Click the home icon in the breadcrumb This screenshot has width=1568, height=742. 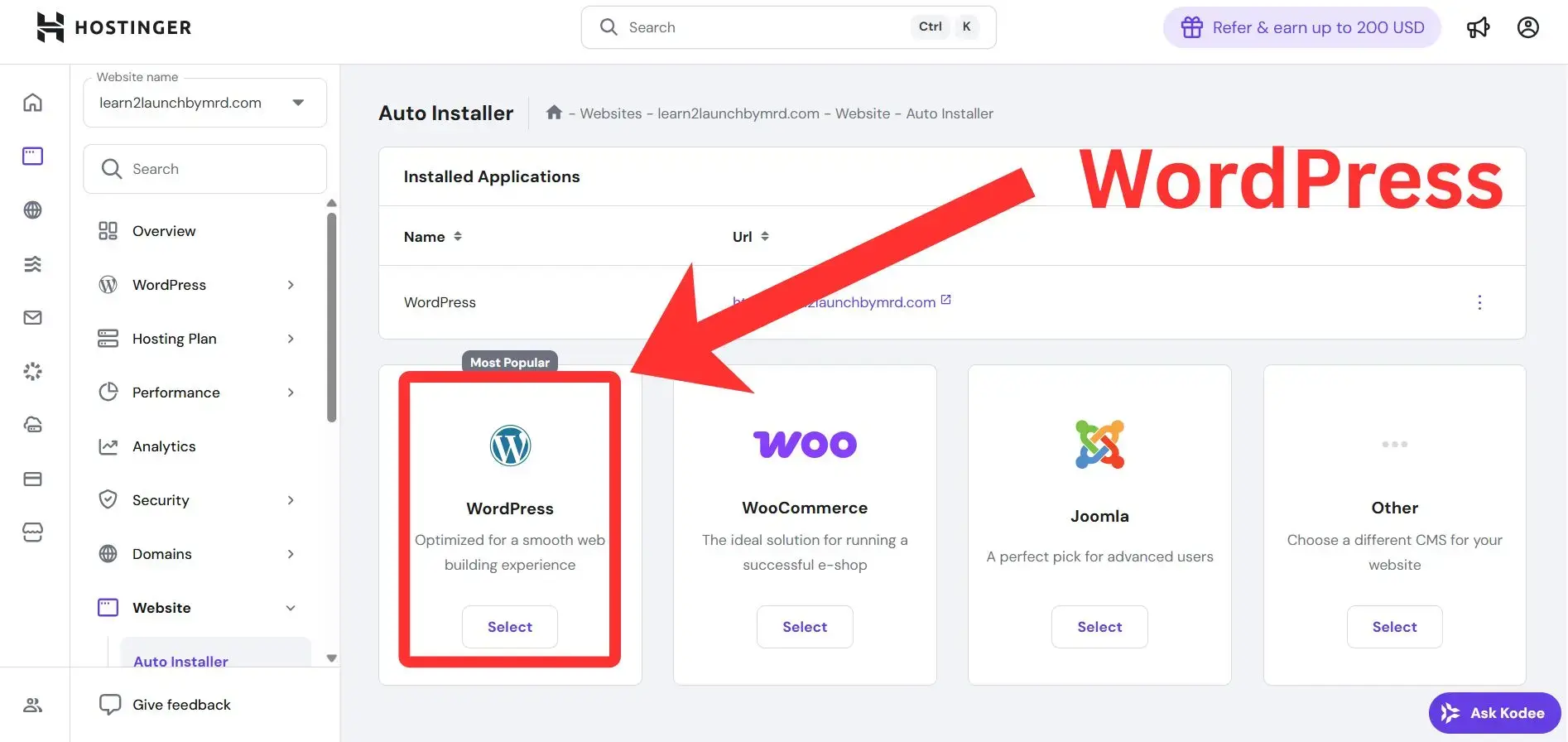click(x=554, y=112)
